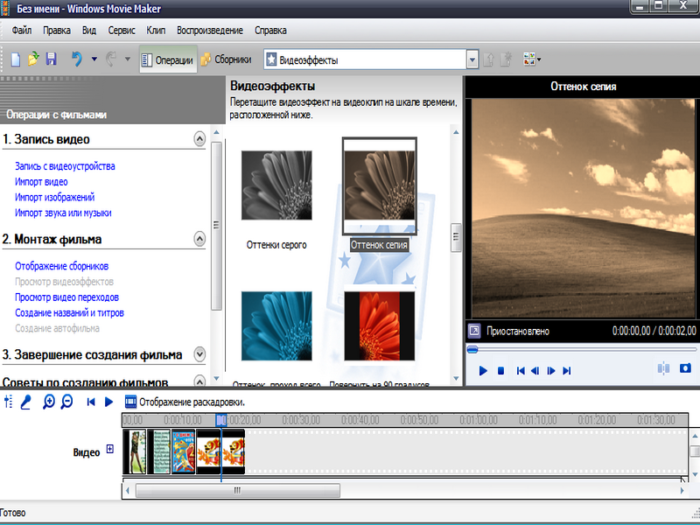Go back with the preview's back-to-start button
Image resolution: width=700 pixels, height=525 pixels.
click(520, 371)
